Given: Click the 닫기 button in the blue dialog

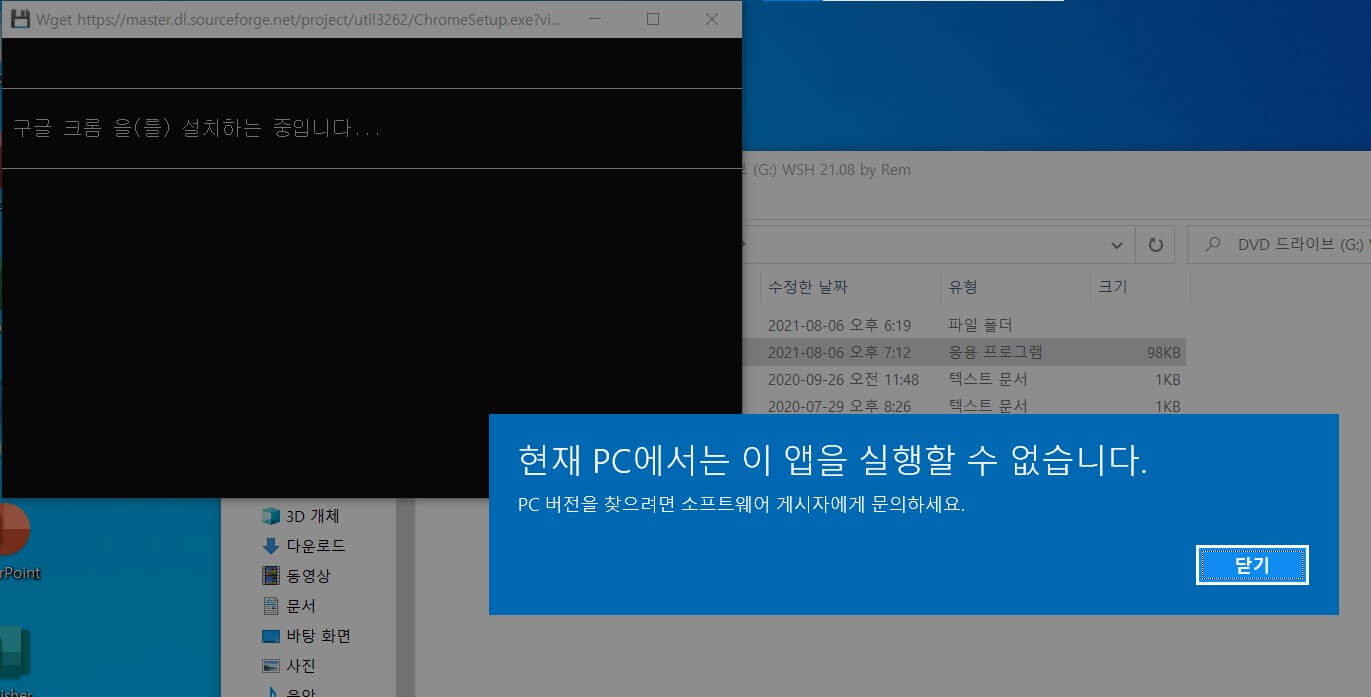Looking at the screenshot, I should pyautogui.click(x=1252, y=566).
